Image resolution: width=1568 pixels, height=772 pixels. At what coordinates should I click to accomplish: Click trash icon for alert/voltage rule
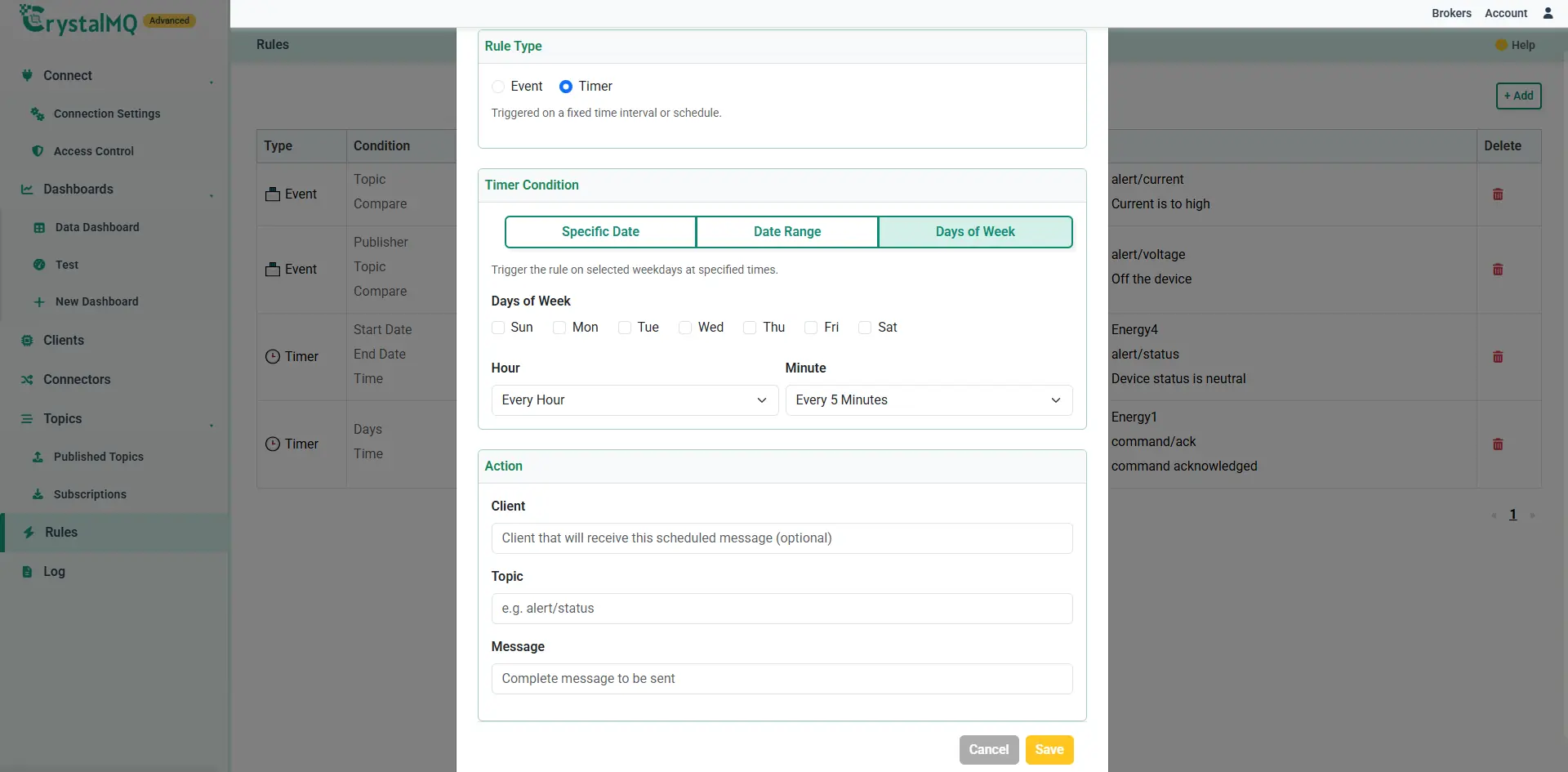pos(1498,270)
